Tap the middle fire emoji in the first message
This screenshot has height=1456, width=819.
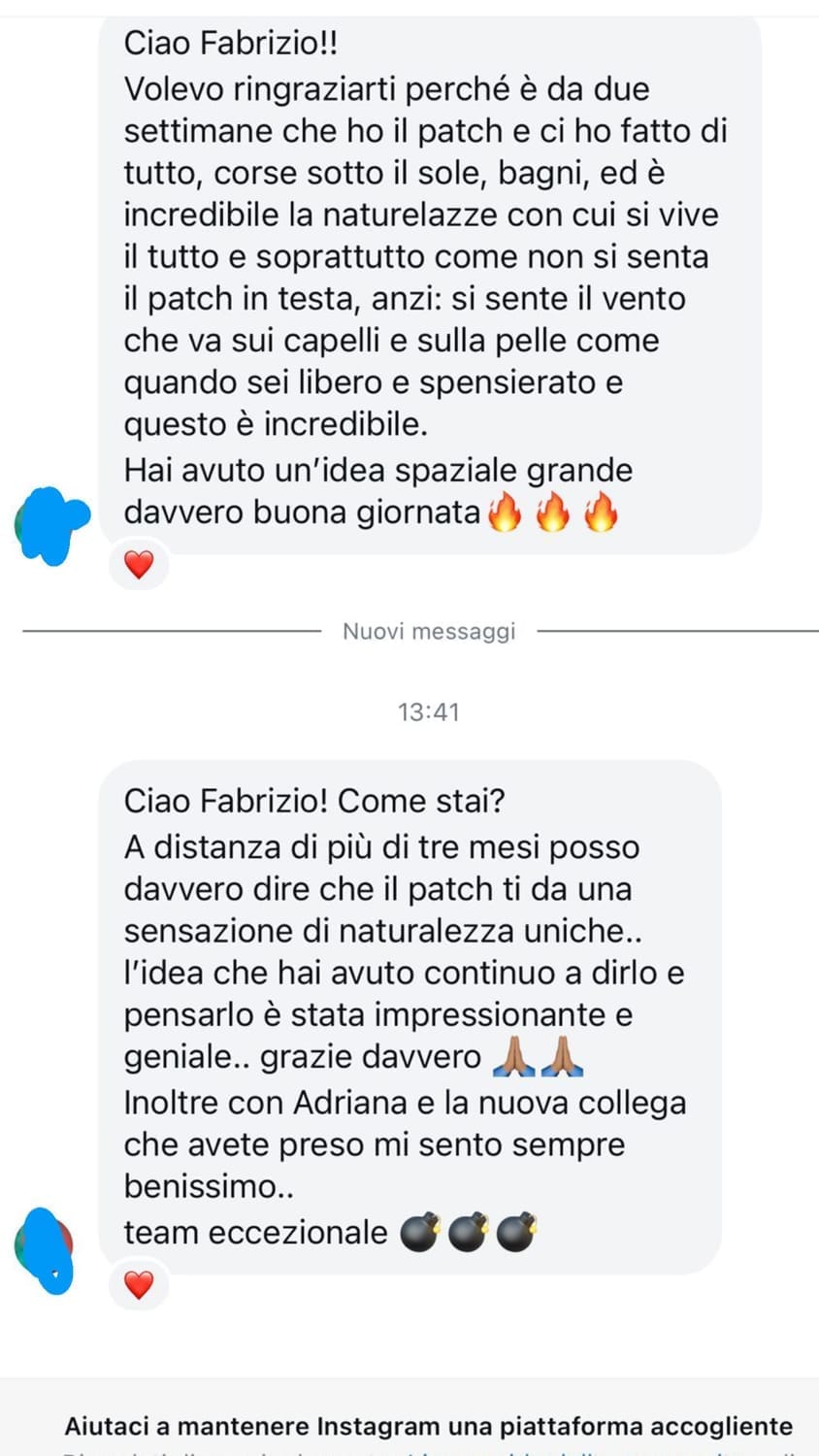point(552,512)
